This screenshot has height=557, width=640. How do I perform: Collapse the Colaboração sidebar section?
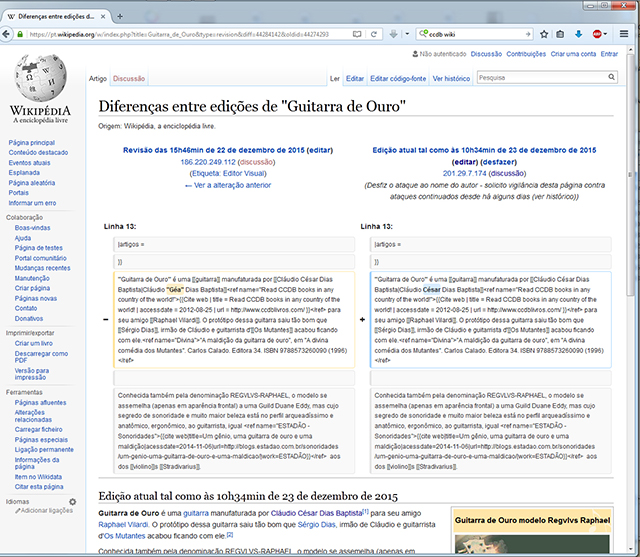(24, 217)
